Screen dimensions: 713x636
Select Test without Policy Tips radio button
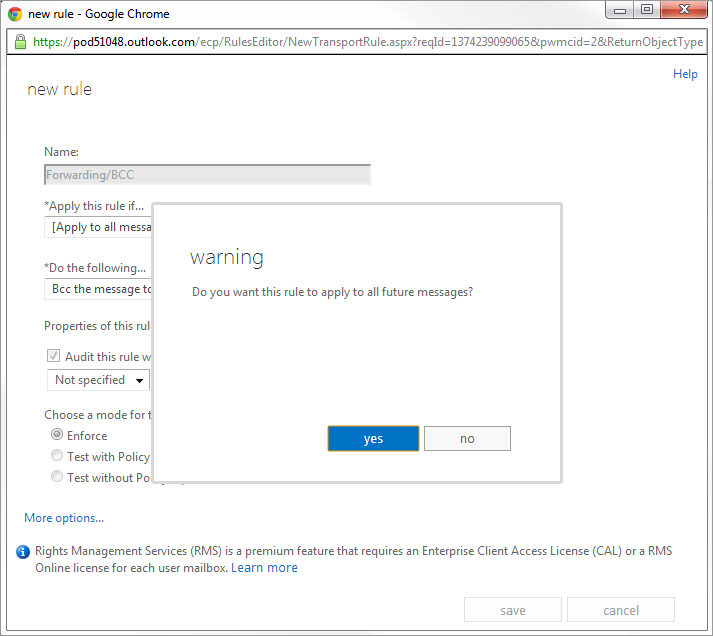coord(57,476)
